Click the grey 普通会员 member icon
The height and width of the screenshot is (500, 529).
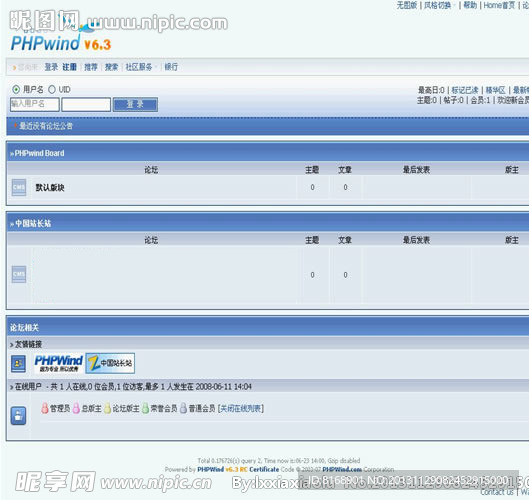pos(183,408)
